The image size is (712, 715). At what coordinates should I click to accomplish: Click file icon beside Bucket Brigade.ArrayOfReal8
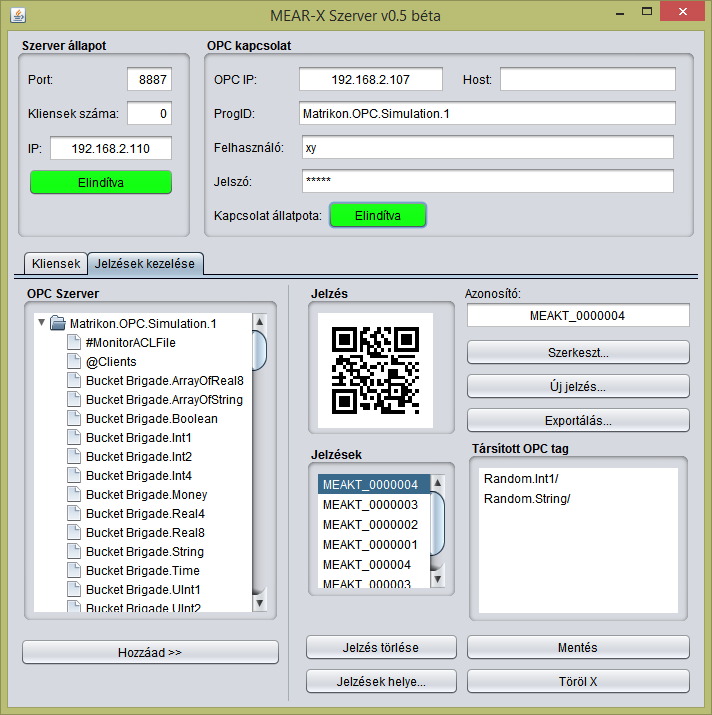coord(74,380)
